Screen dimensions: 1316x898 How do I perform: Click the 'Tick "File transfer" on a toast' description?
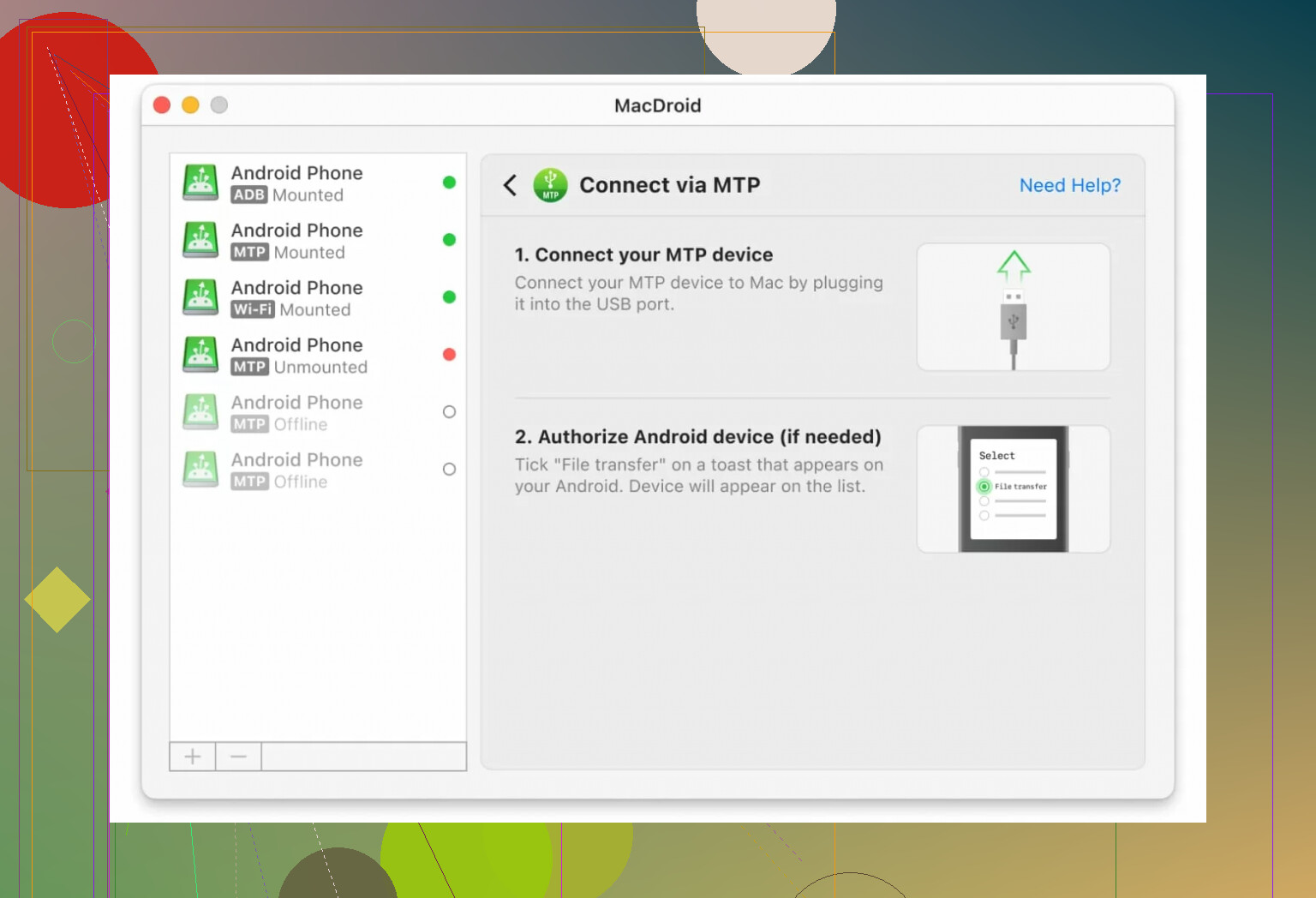click(699, 476)
